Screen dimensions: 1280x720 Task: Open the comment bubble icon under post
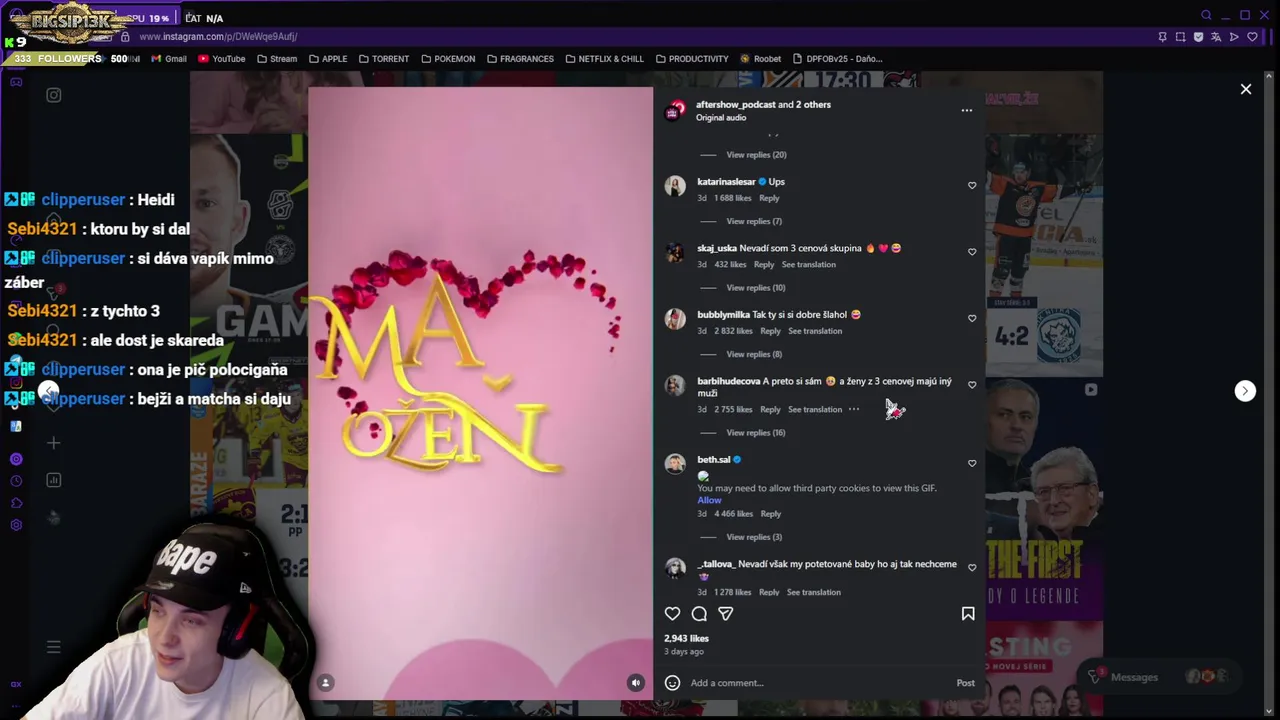[699, 614]
